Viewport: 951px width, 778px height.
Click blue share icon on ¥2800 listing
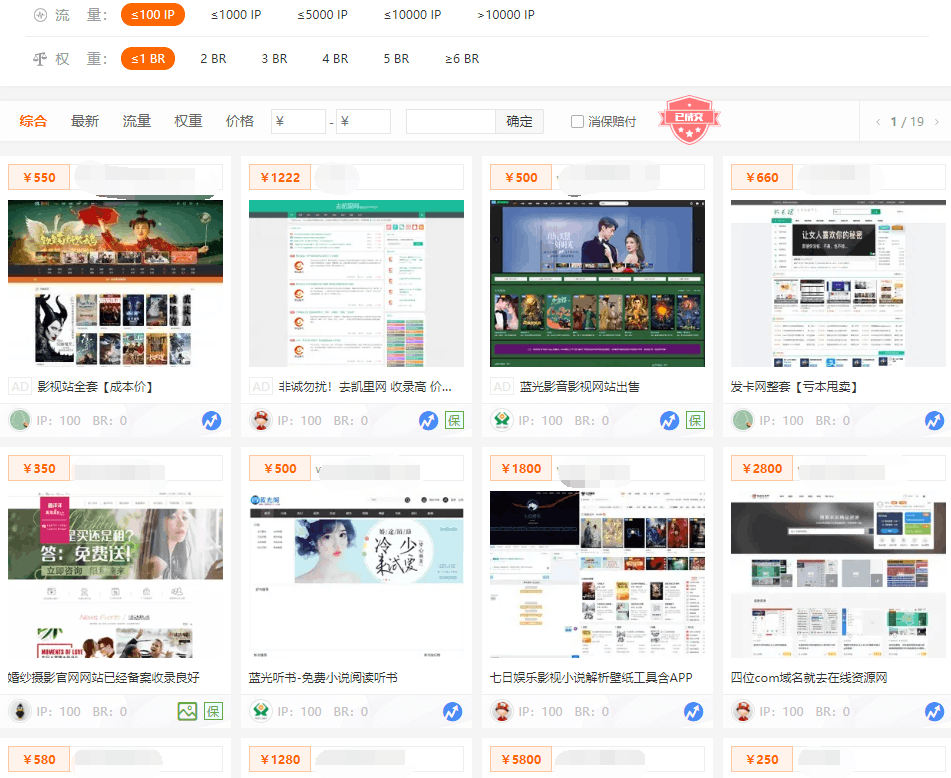934,711
